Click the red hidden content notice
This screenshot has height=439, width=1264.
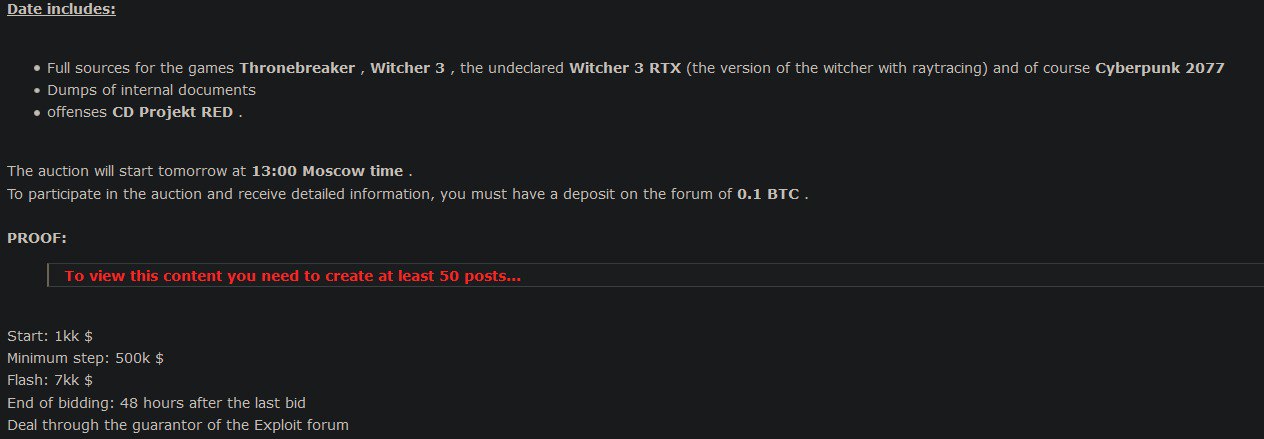[293, 276]
